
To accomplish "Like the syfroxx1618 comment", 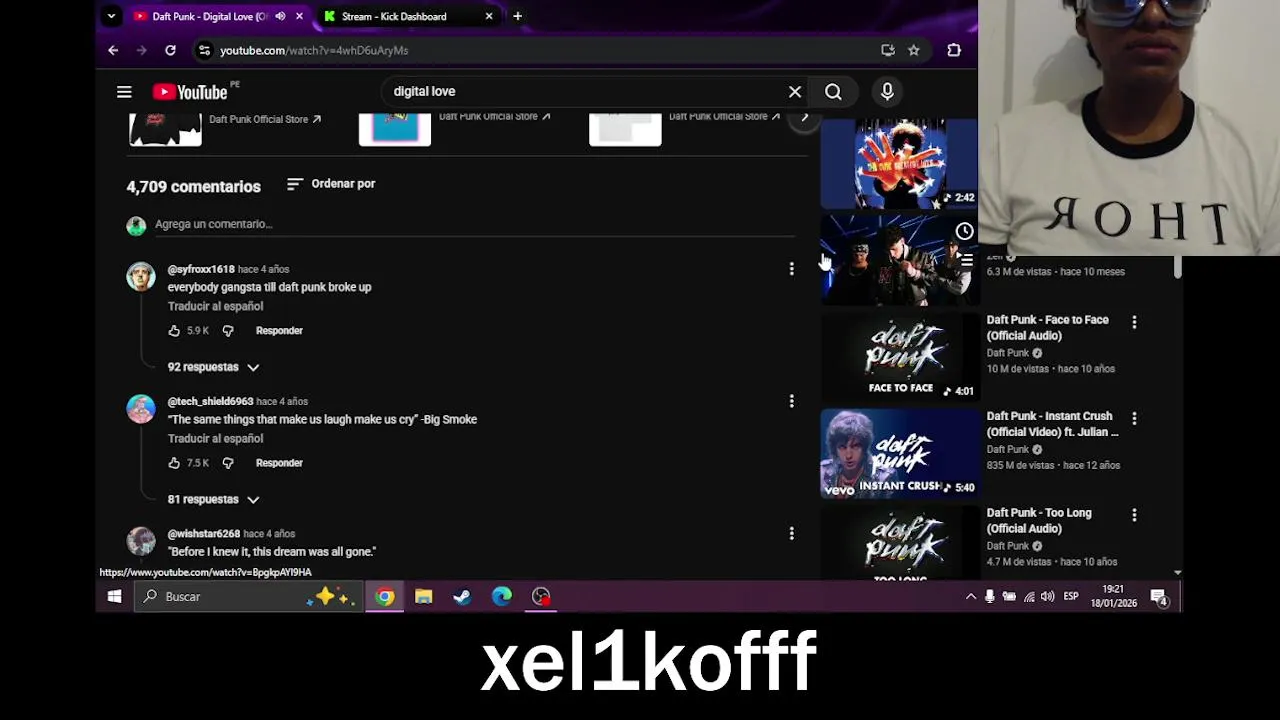I will pyautogui.click(x=174, y=331).
